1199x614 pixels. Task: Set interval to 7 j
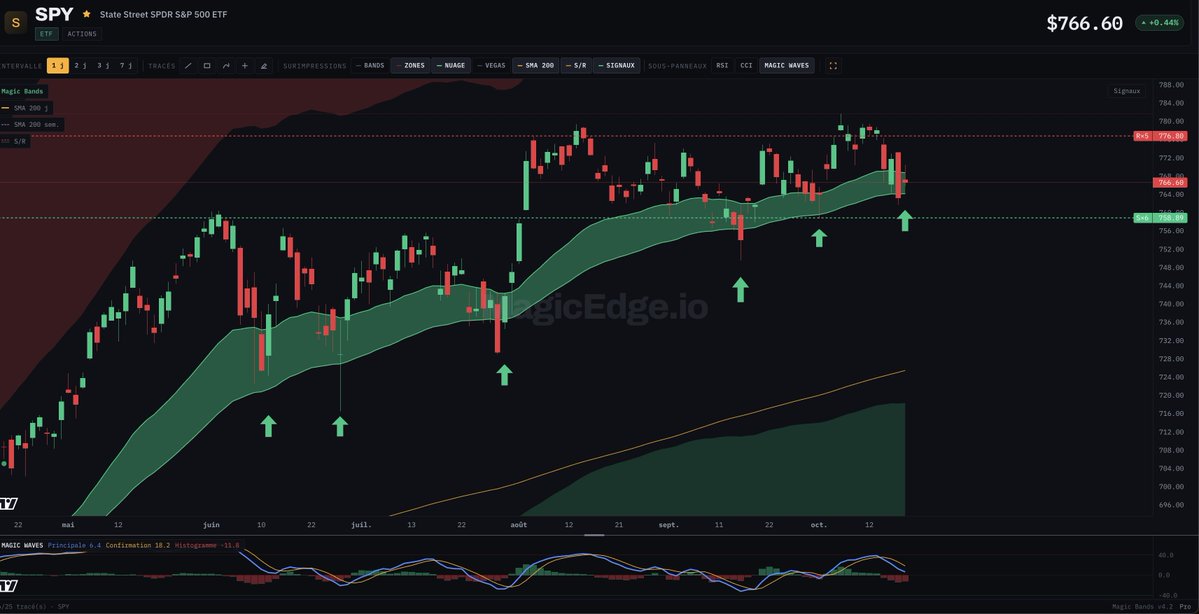pyautogui.click(x=125, y=66)
